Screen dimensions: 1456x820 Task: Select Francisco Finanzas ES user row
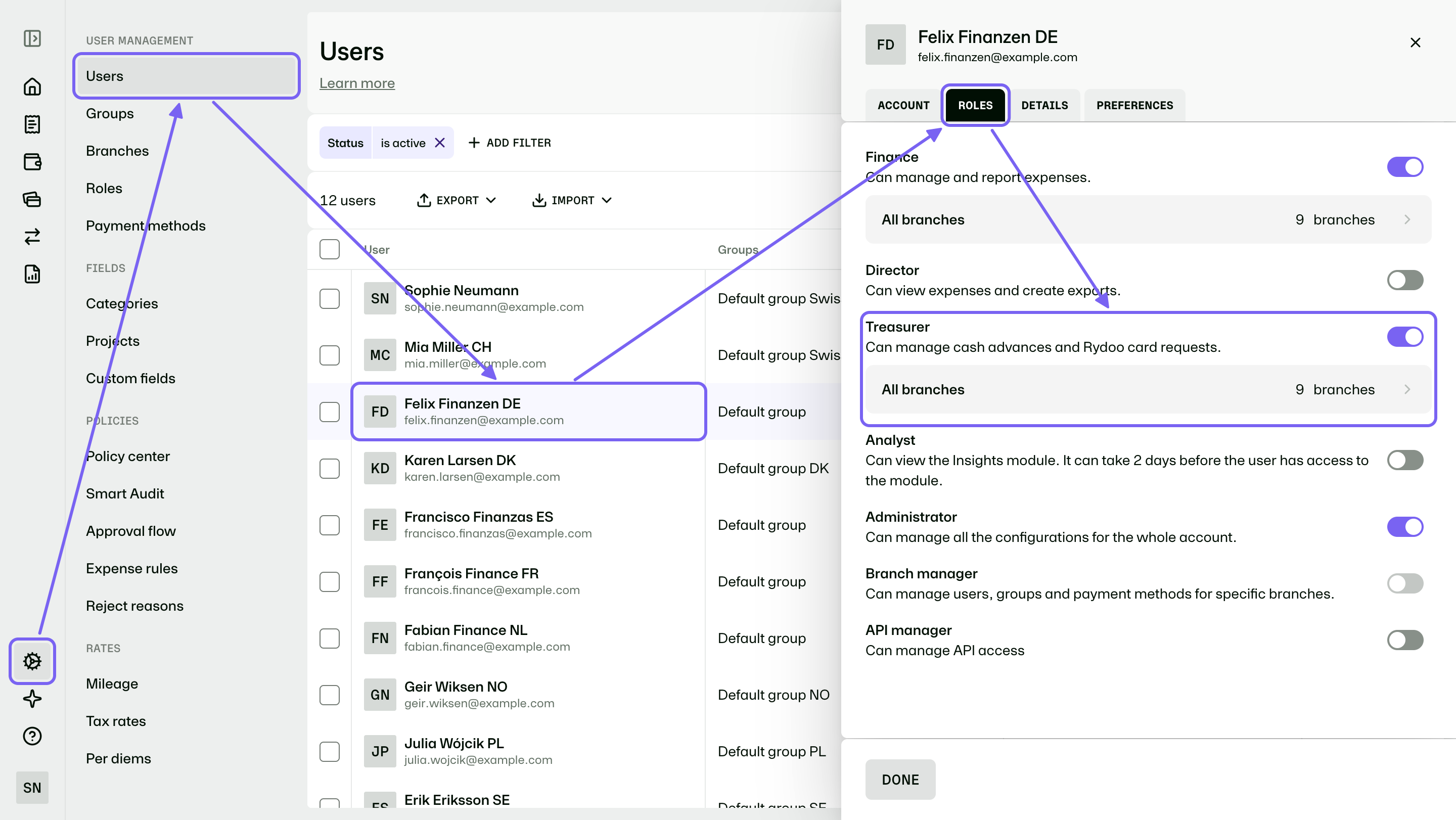[x=528, y=525]
